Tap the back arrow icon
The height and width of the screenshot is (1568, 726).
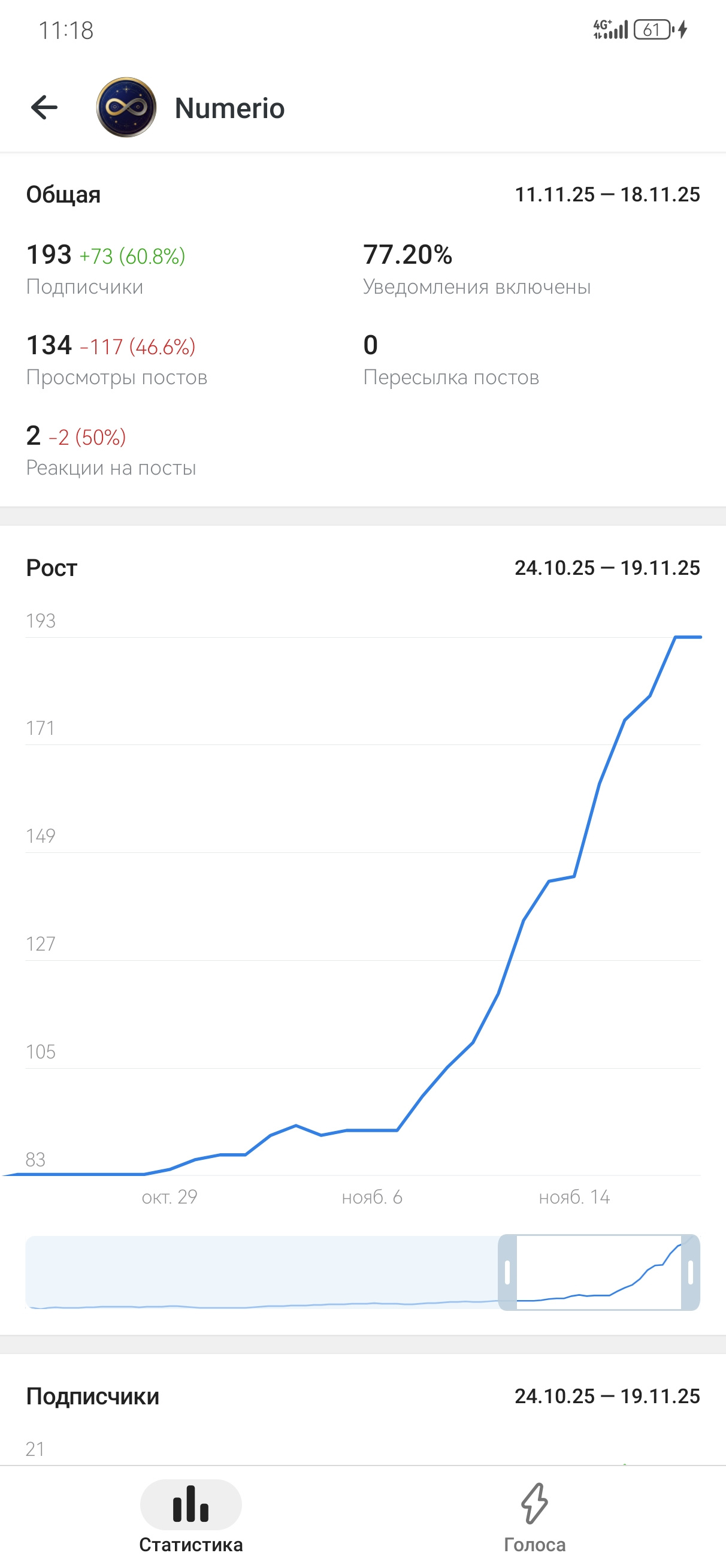click(x=44, y=108)
